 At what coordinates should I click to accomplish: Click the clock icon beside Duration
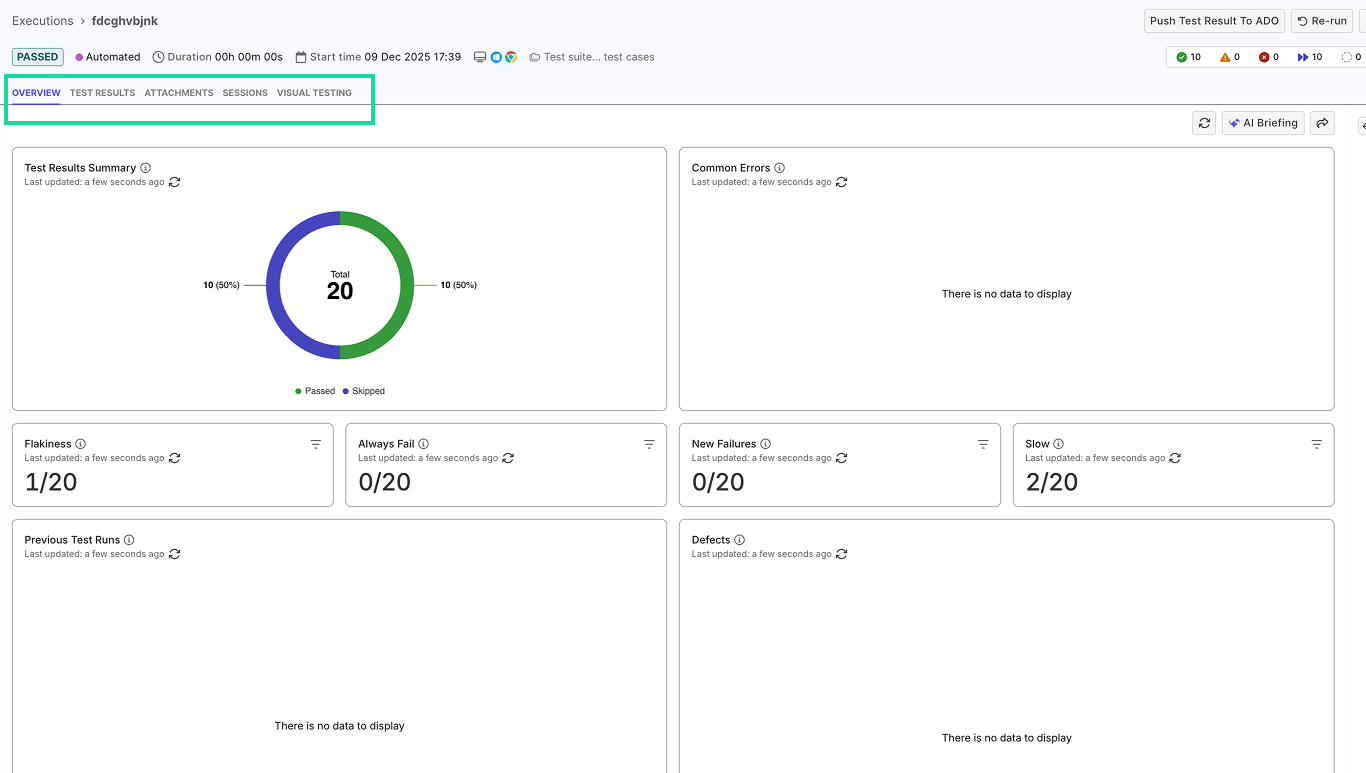tap(158, 57)
